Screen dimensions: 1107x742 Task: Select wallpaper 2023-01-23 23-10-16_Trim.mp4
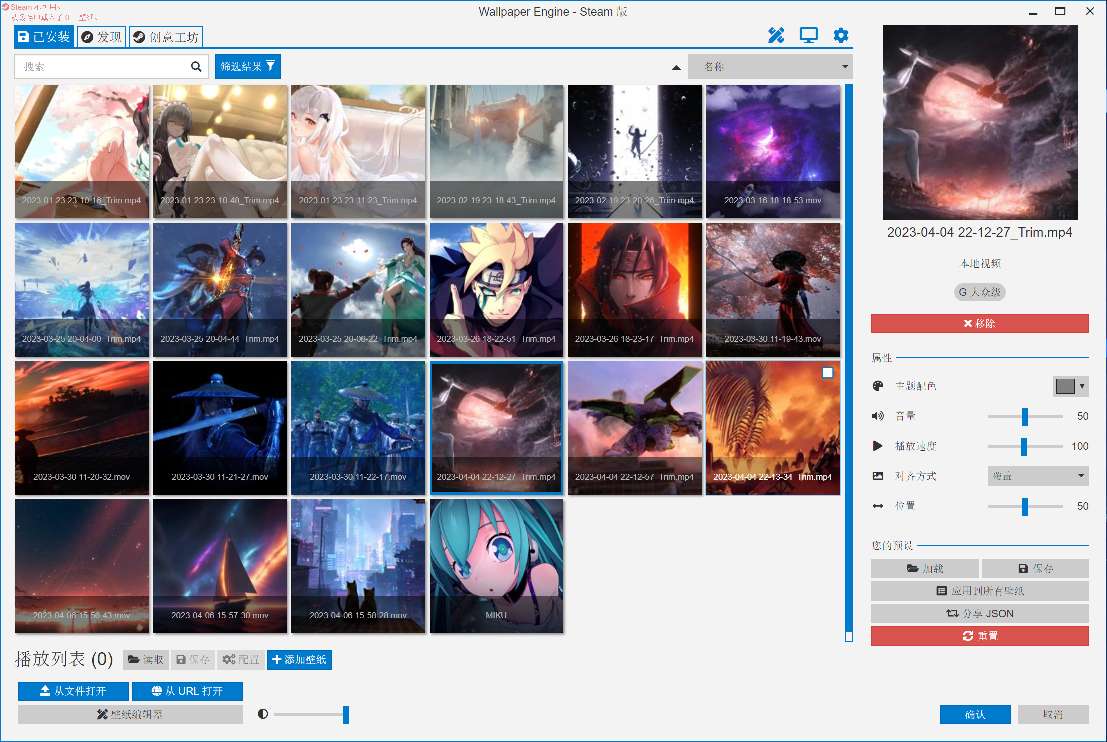point(82,151)
